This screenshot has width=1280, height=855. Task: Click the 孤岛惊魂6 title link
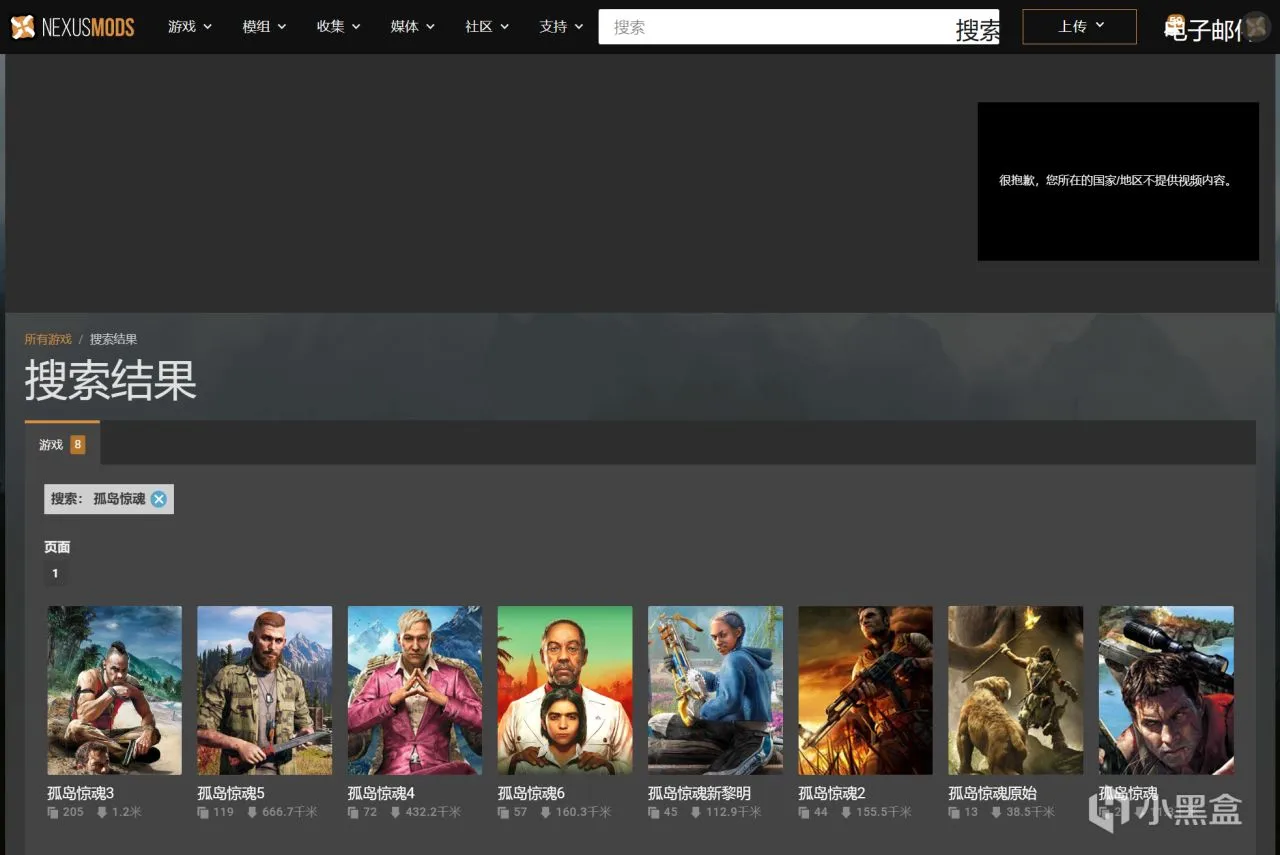coord(532,793)
